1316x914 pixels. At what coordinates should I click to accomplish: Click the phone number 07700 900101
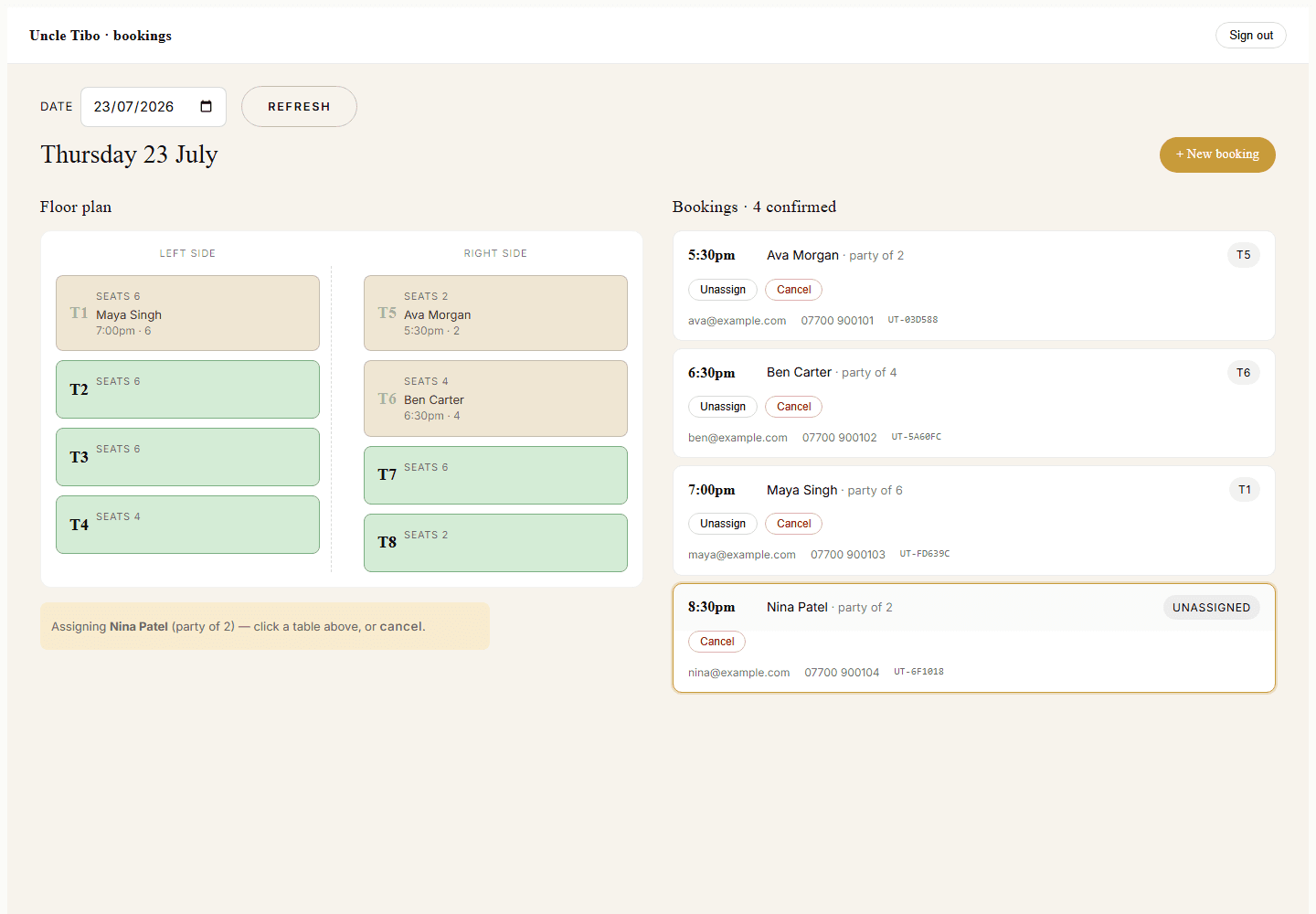(837, 321)
